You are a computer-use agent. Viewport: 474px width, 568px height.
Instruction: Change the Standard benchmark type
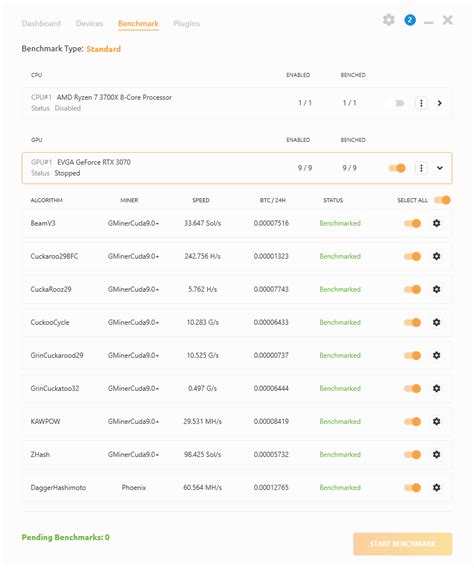(x=104, y=49)
